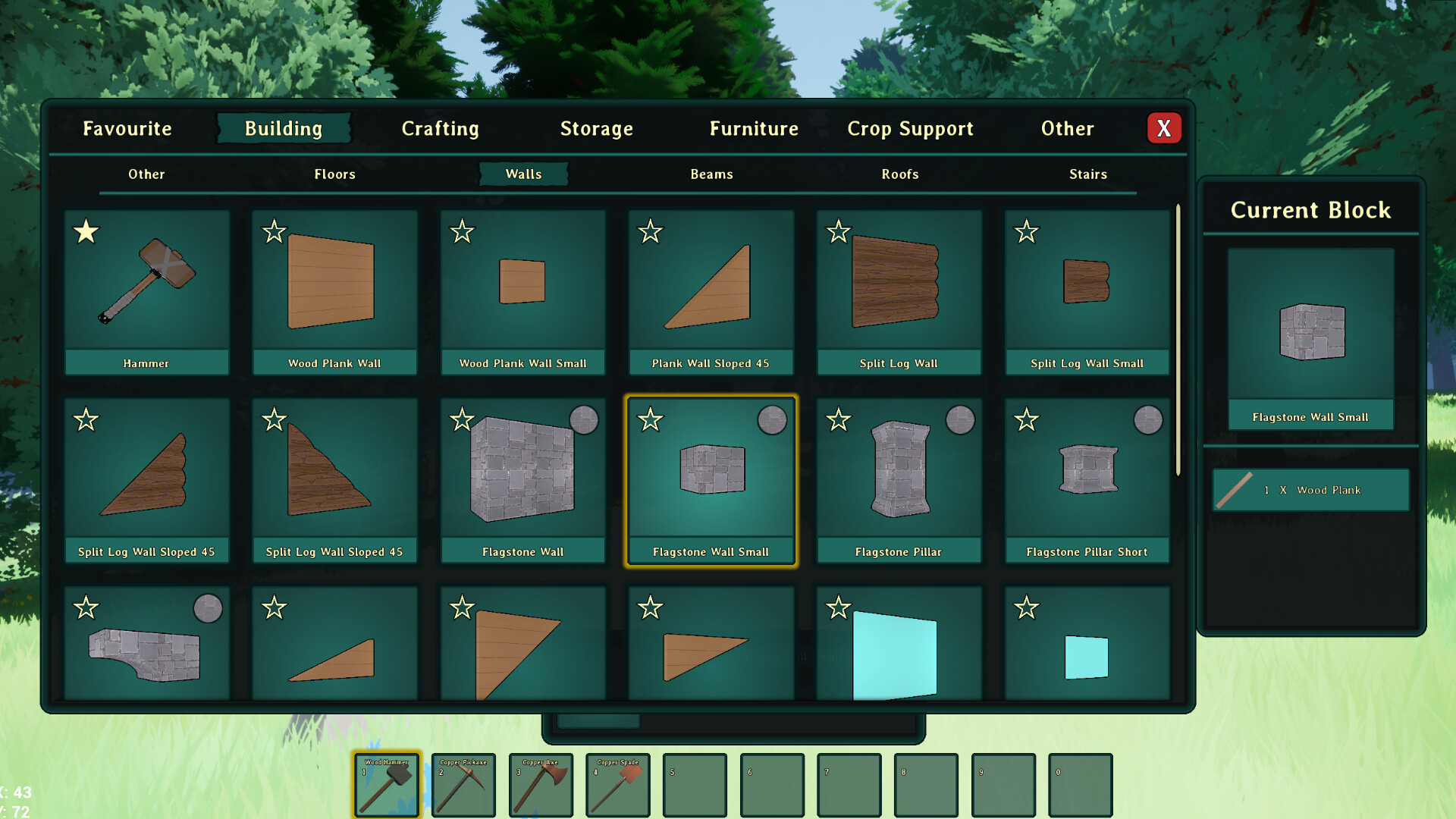Image resolution: width=1456 pixels, height=819 pixels.
Task: Close the build menu with X
Action: pos(1163,129)
